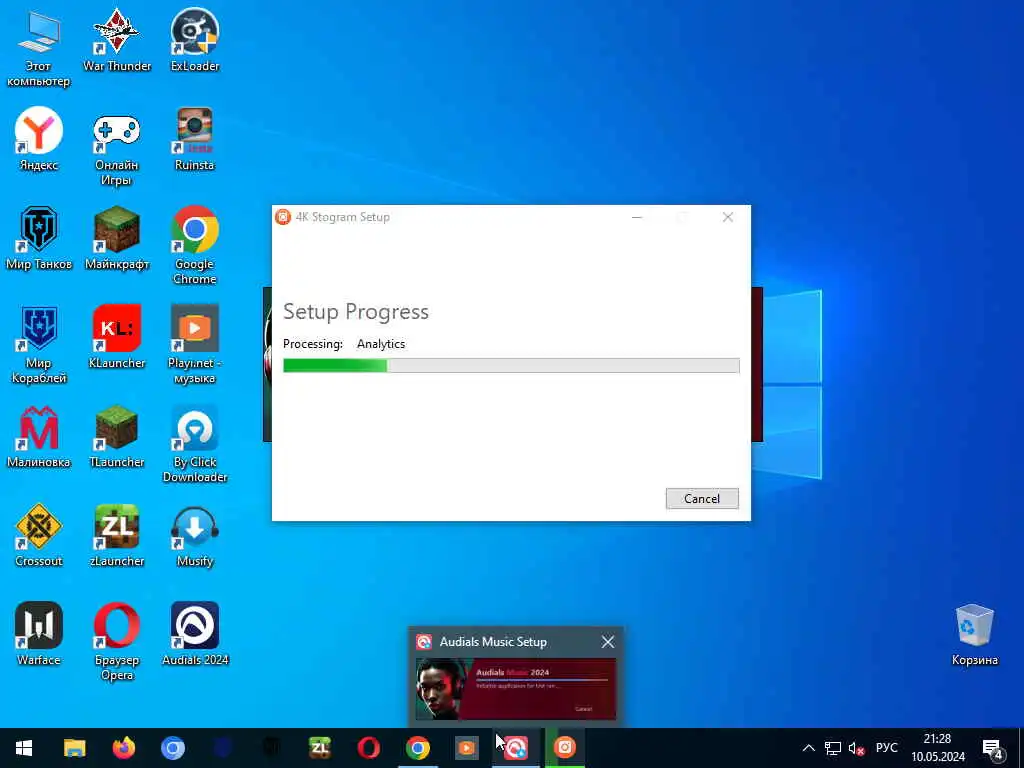1024x768 pixels.
Task: Select the 'Play.net - музыка' shortcut
Action: click(195, 345)
